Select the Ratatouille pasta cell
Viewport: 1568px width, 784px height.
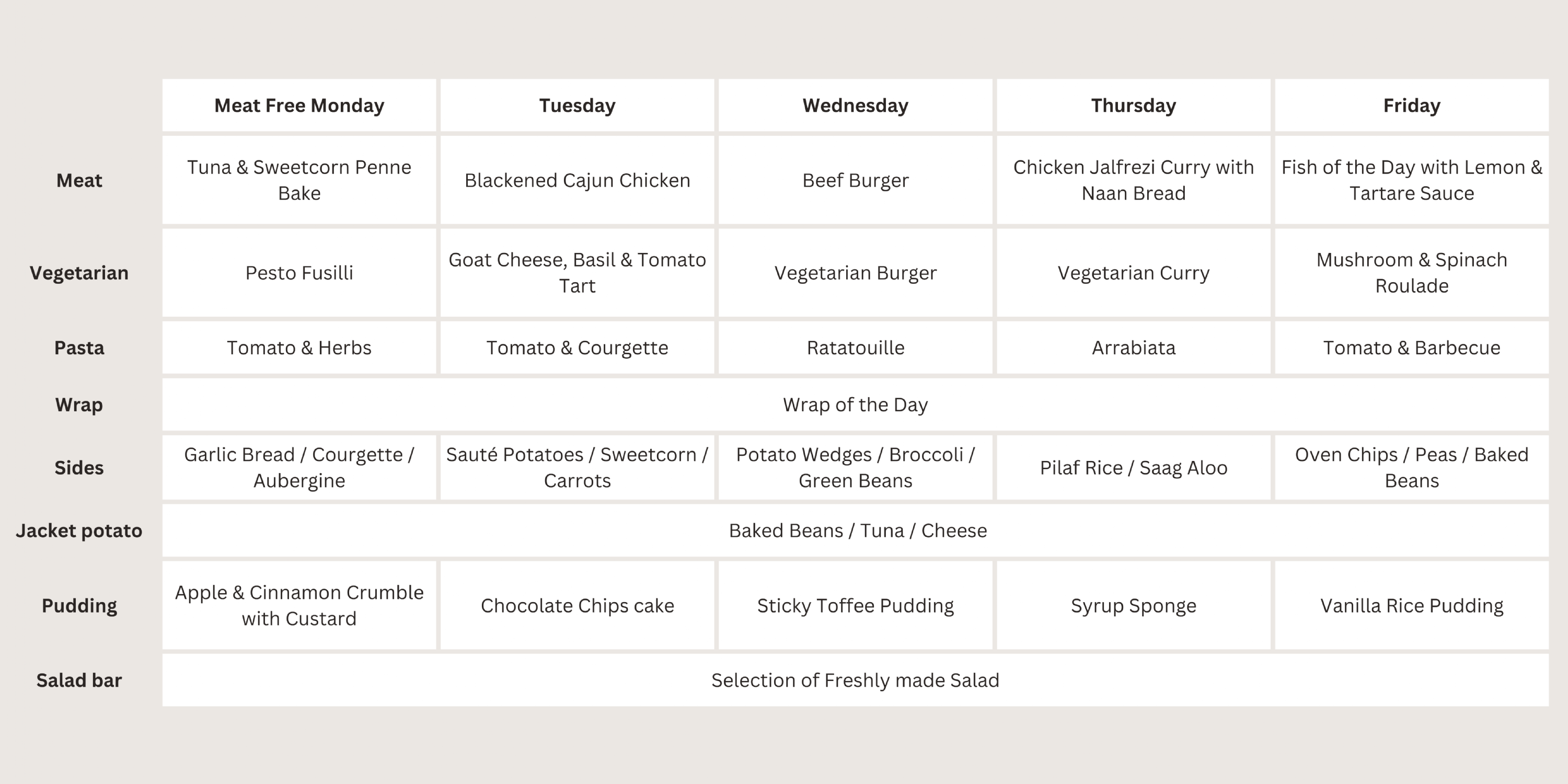(855, 348)
